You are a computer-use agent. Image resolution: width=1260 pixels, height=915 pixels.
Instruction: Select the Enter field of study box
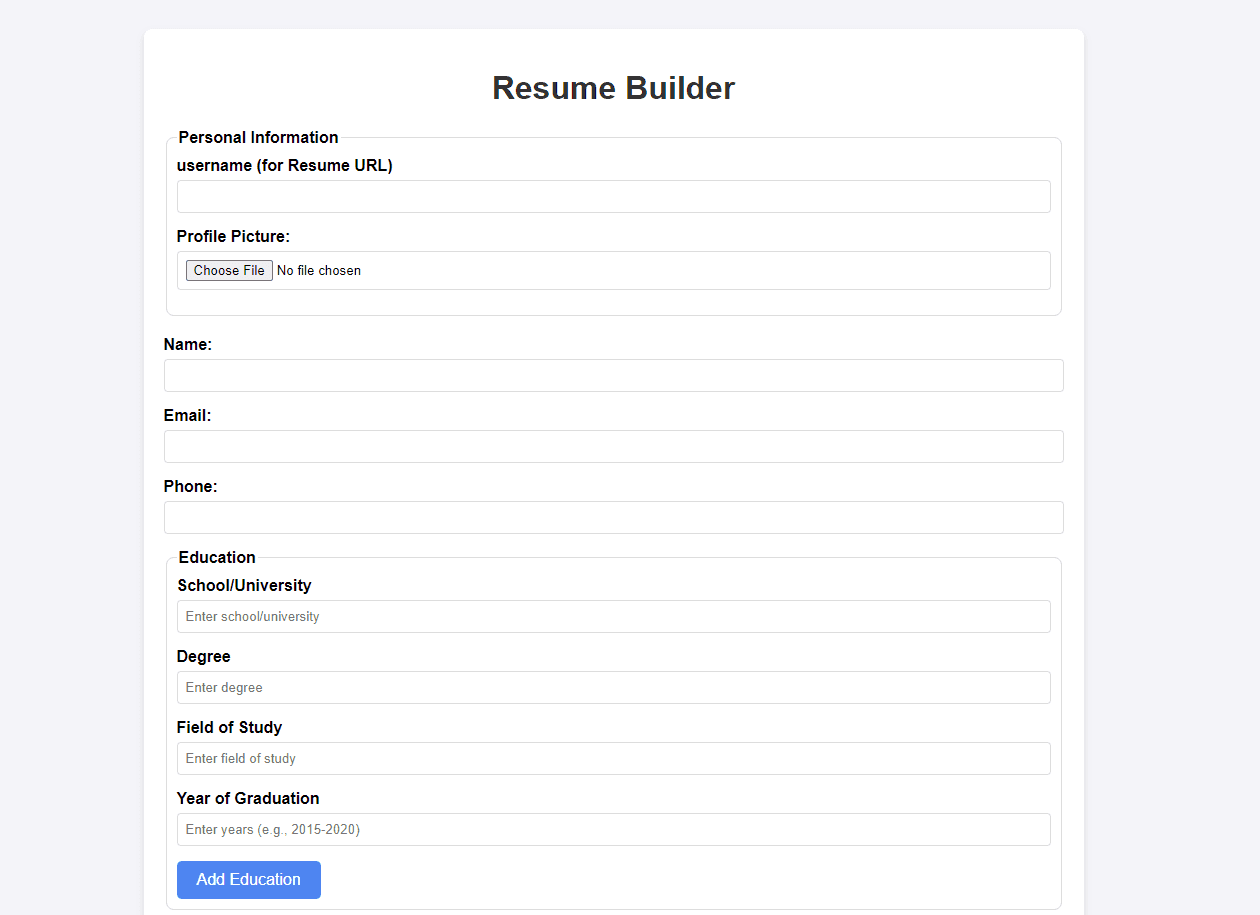[613, 758]
